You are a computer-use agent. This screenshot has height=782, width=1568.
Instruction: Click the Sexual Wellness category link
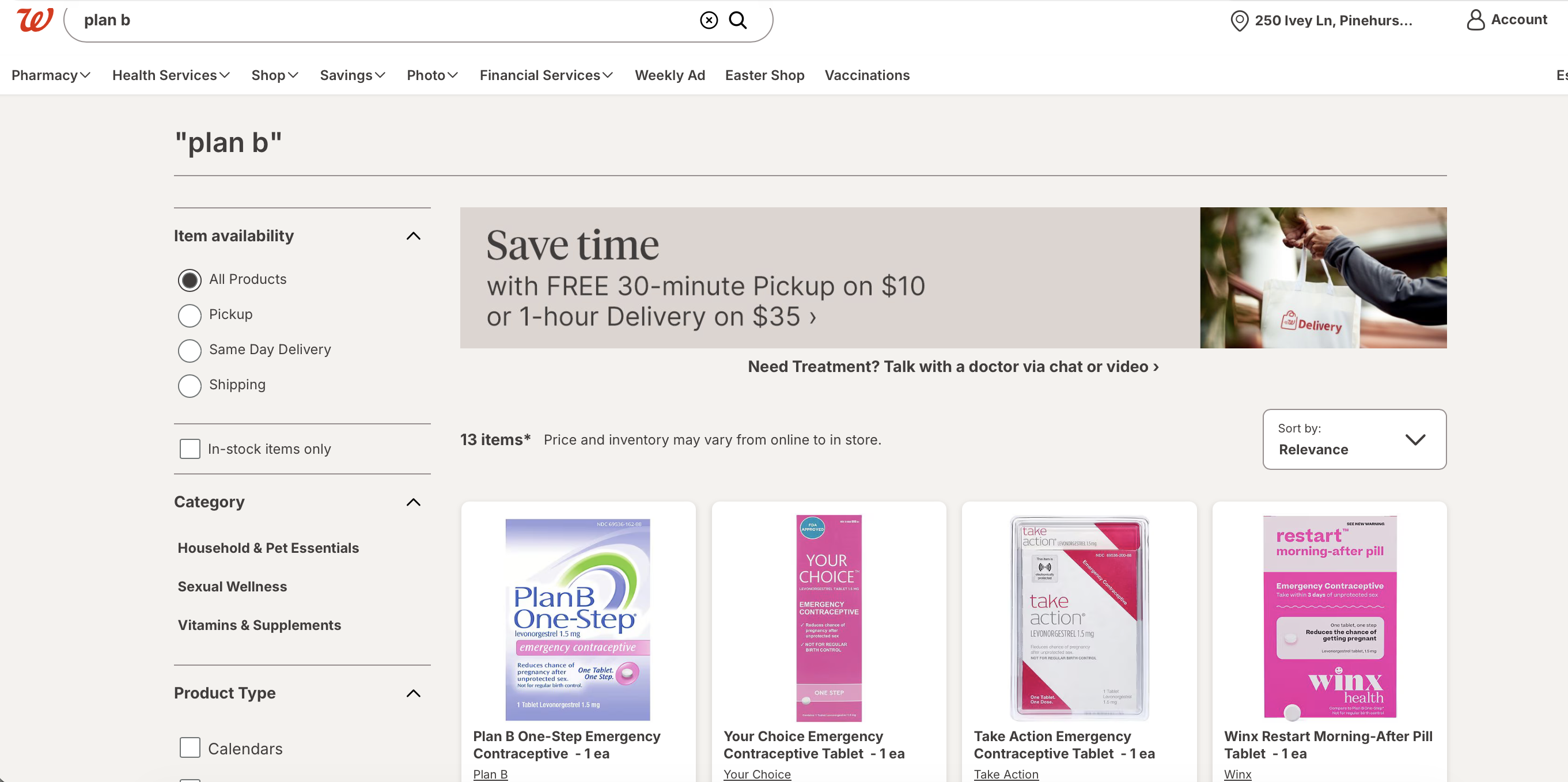pyautogui.click(x=232, y=587)
